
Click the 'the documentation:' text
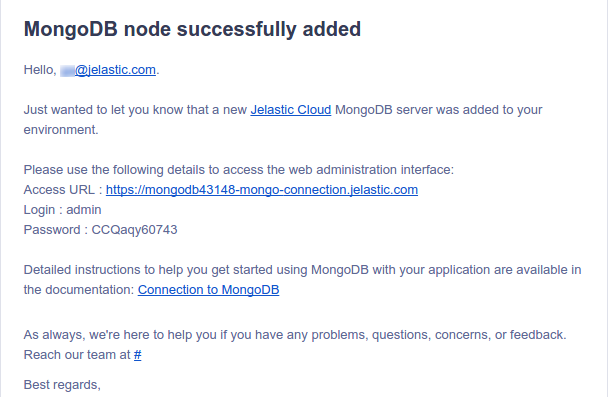point(79,290)
